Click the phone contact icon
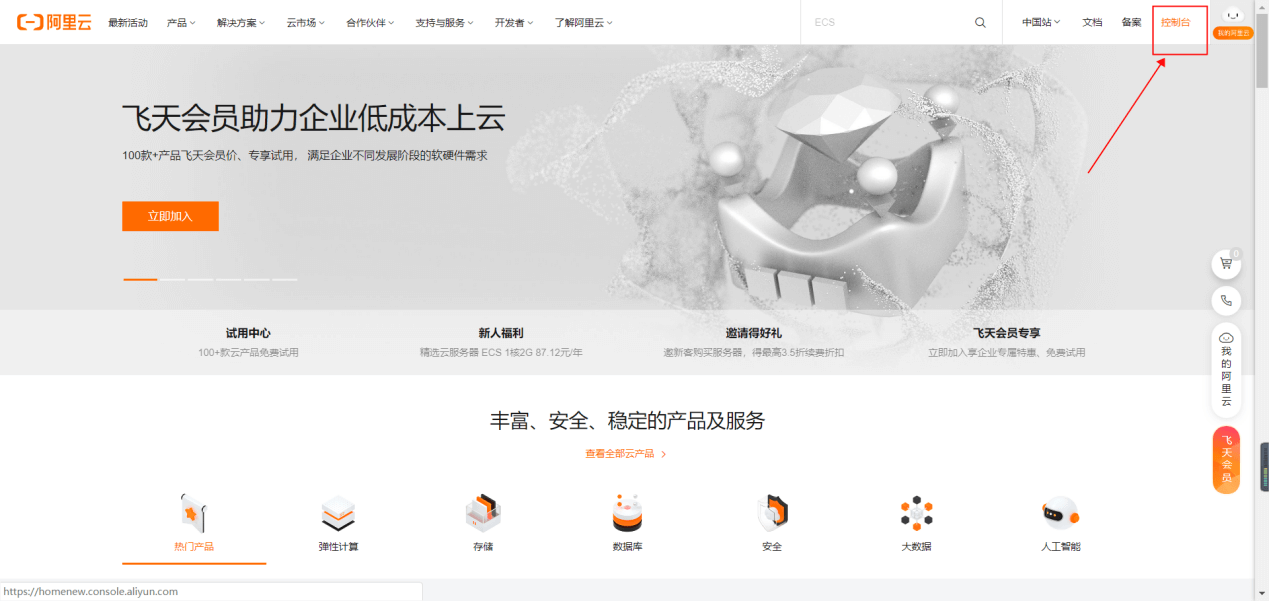This screenshot has width=1269, height=601. 1226,300
